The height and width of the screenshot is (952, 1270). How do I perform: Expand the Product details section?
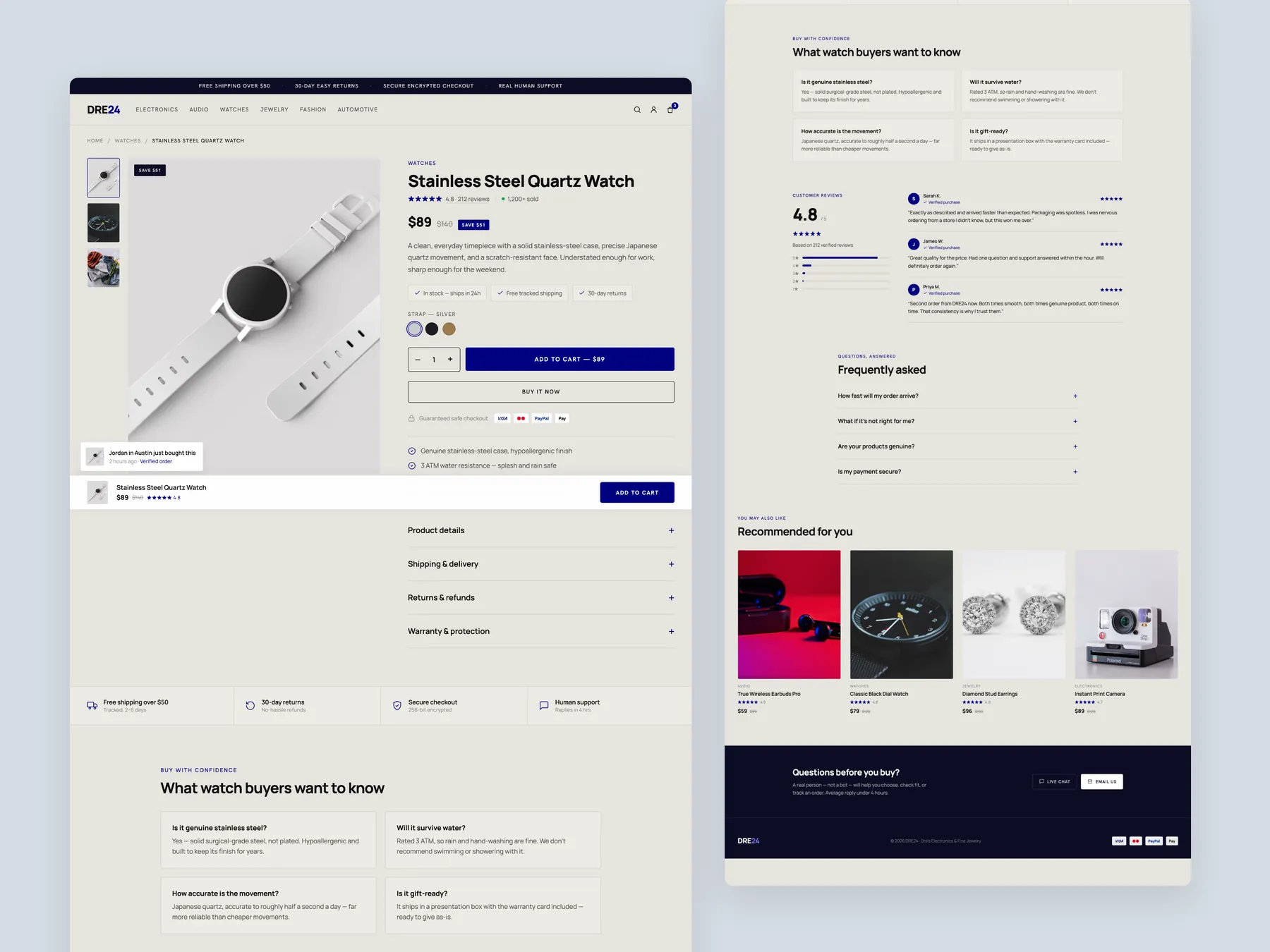tap(541, 530)
